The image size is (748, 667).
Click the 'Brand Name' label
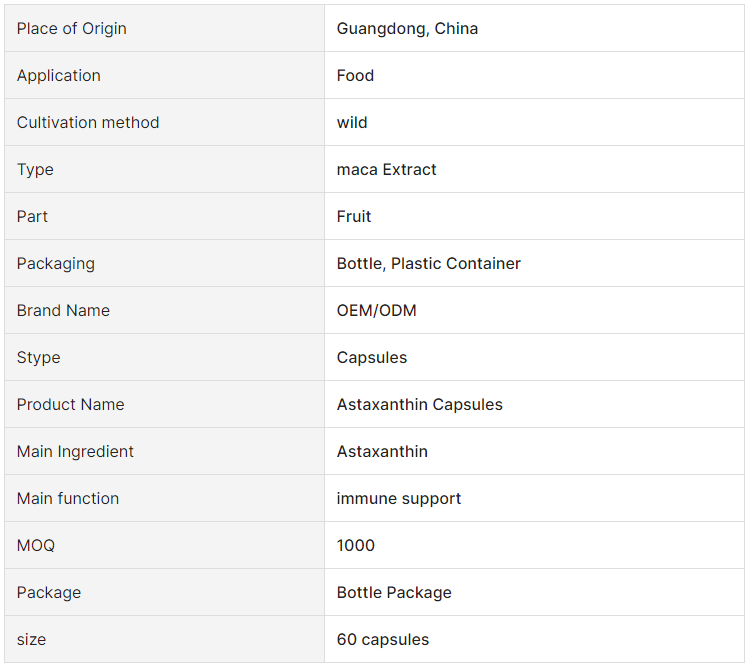pyautogui.click(x=63, y=311)
